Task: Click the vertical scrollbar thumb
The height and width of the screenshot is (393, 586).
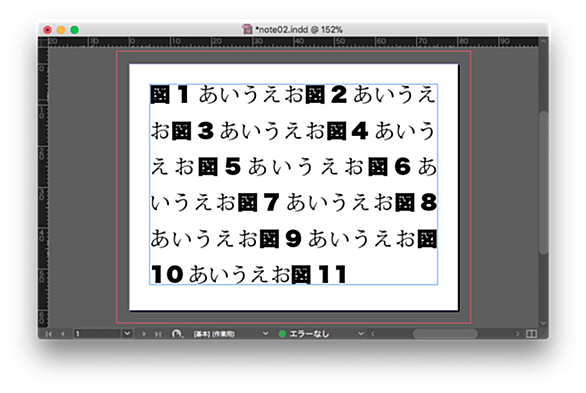Action: [543, 183]
